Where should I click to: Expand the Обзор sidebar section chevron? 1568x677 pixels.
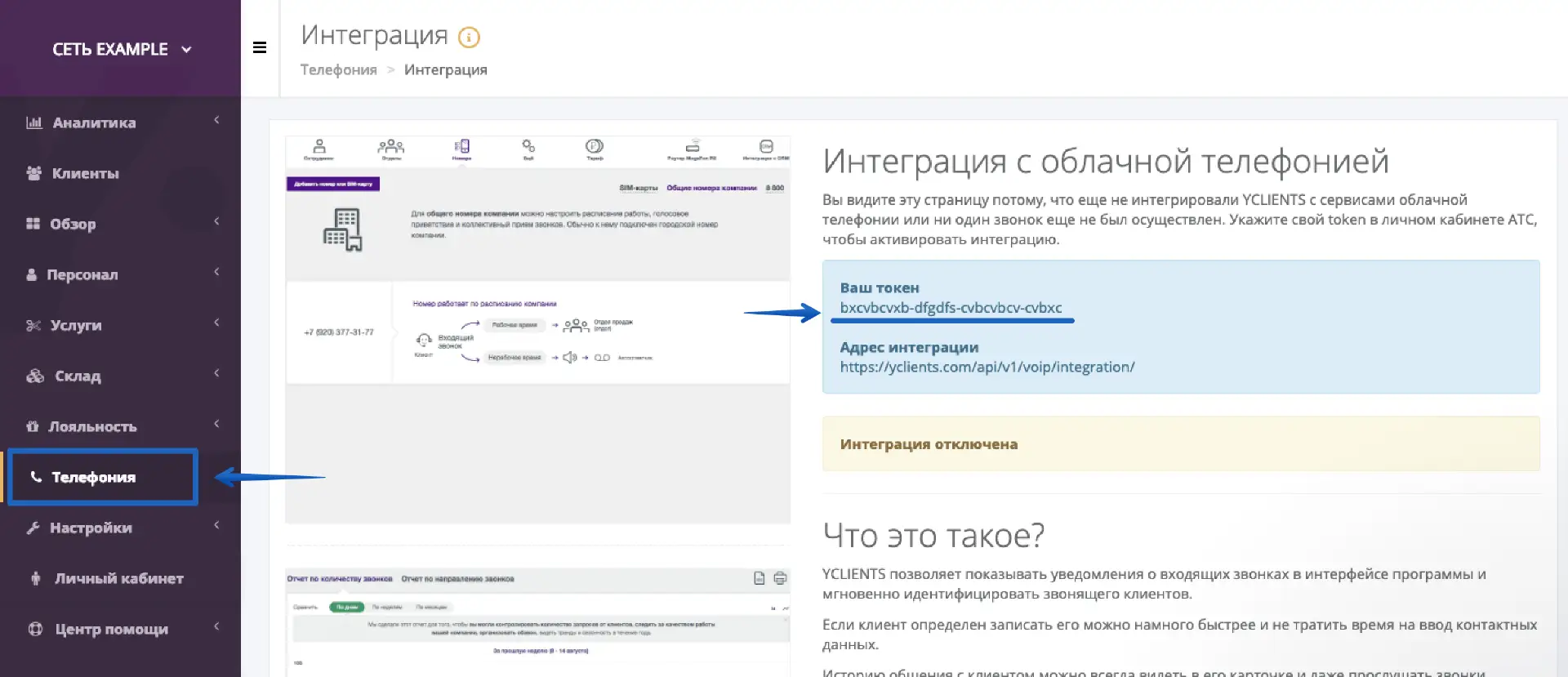216,221
